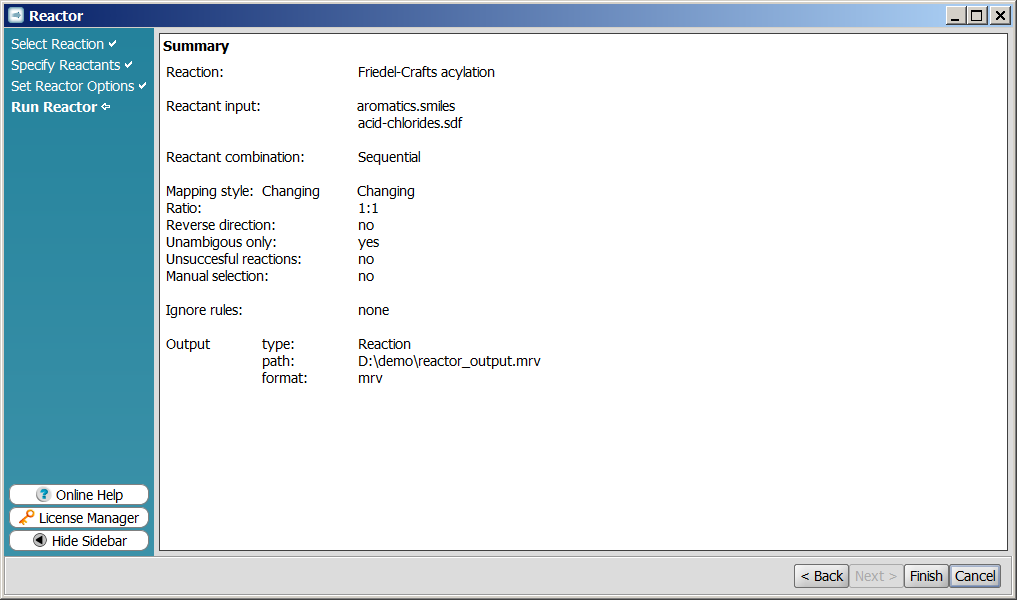Click the checkmark beside Specify Reactants
1017x600 pixels.
coord(129,65)
